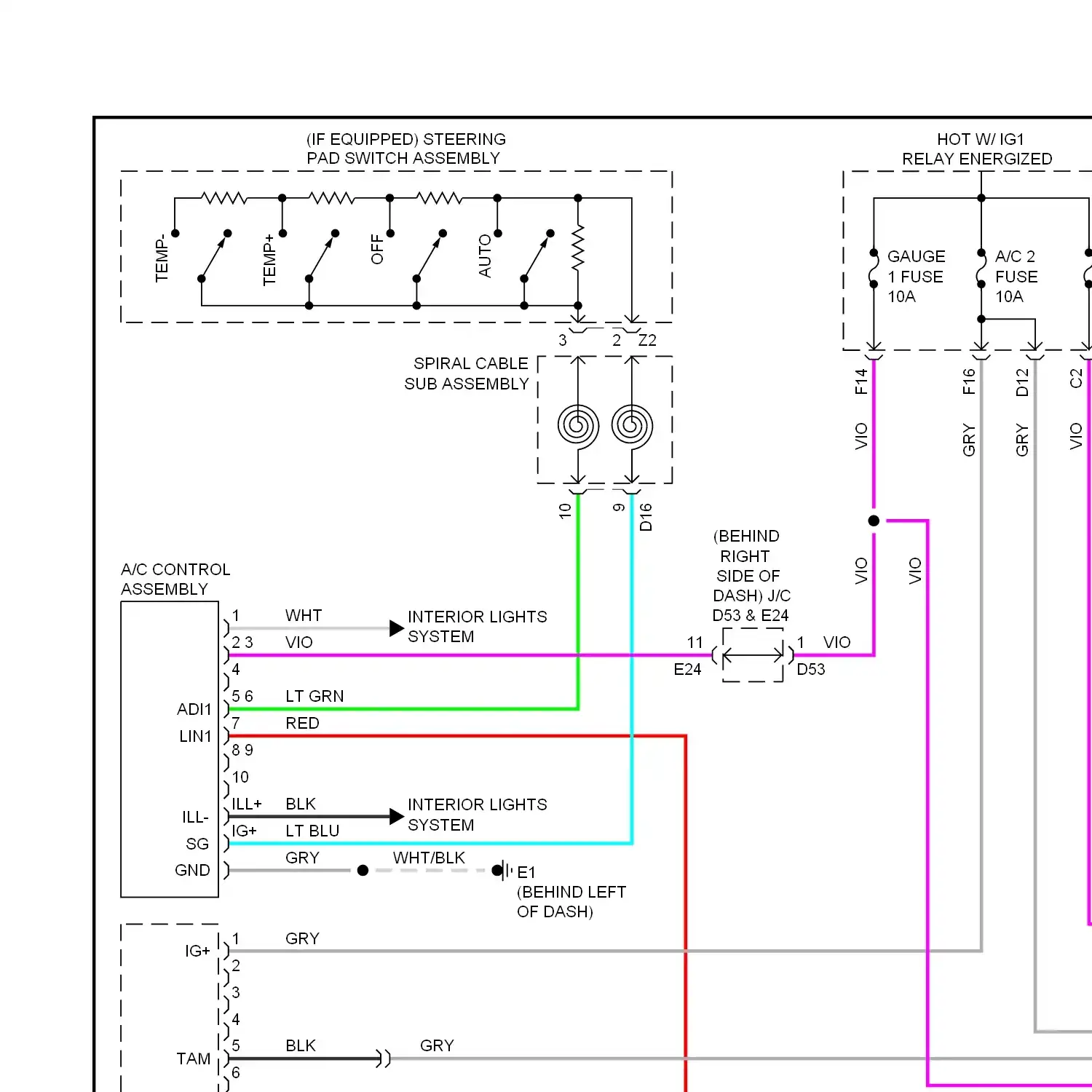Click the 'WHT' wire label at pin 1

(304, 615)
